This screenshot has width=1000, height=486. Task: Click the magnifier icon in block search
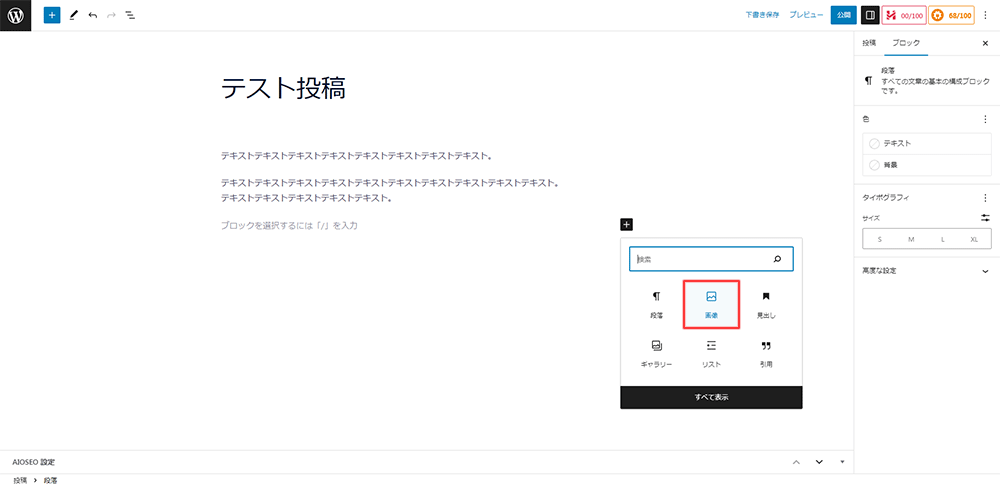pyautogui.click(x=777, y=259)
